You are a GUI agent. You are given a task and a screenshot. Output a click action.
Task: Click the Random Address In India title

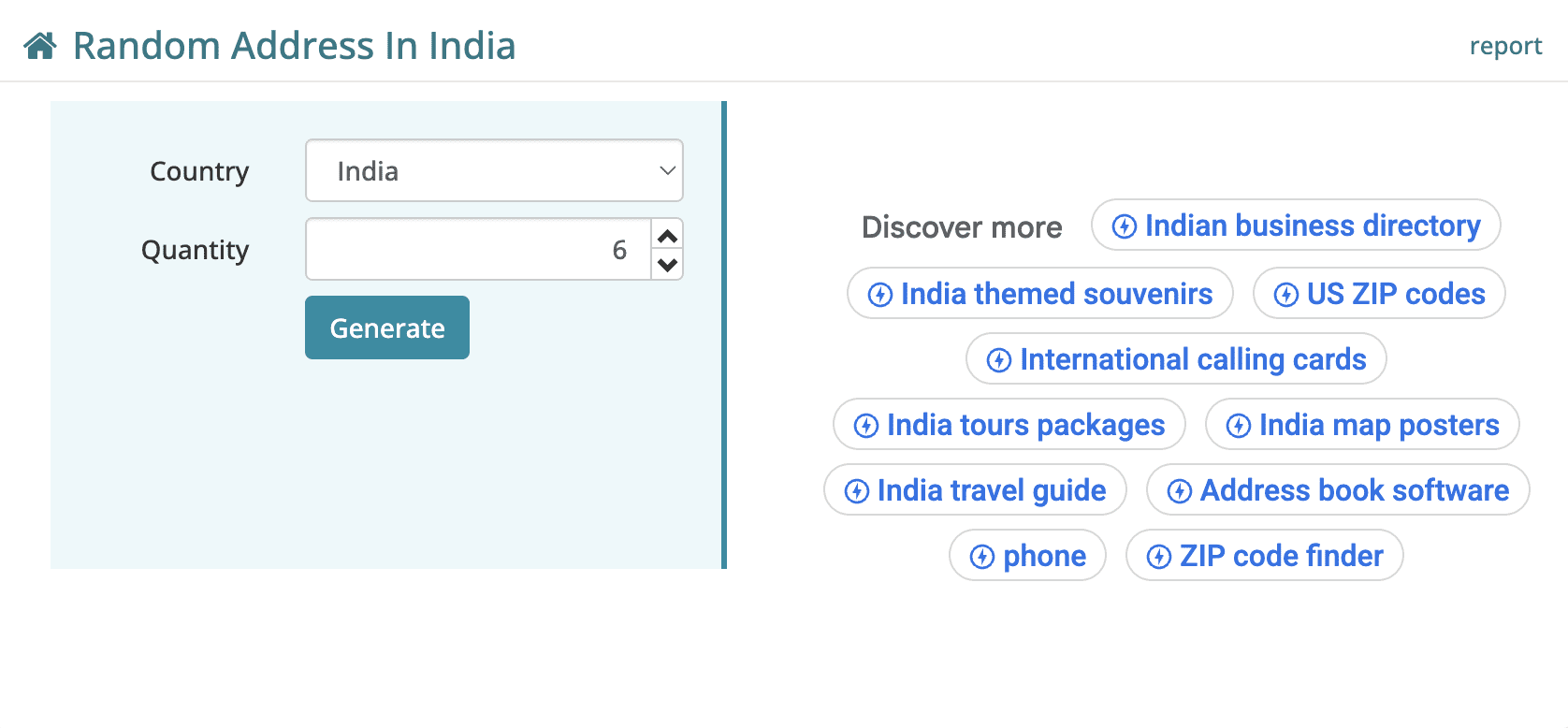click(294, 46)
